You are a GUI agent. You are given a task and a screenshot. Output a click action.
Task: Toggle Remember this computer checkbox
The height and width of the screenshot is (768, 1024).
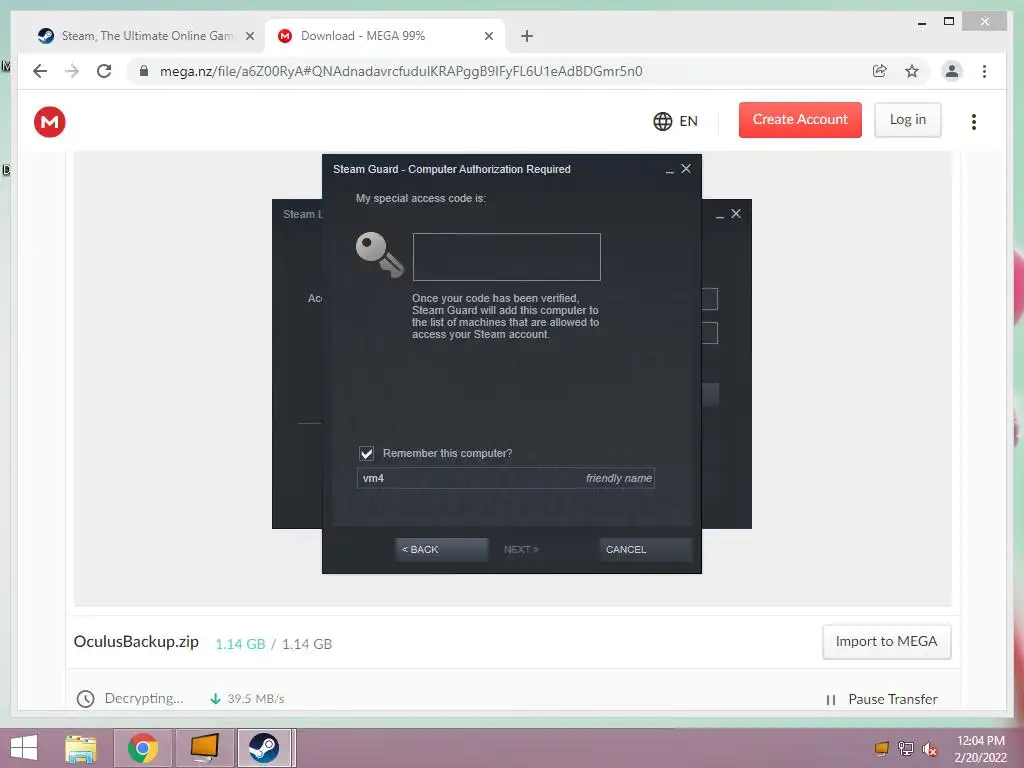pyautogui.click(x=366, y=453)
